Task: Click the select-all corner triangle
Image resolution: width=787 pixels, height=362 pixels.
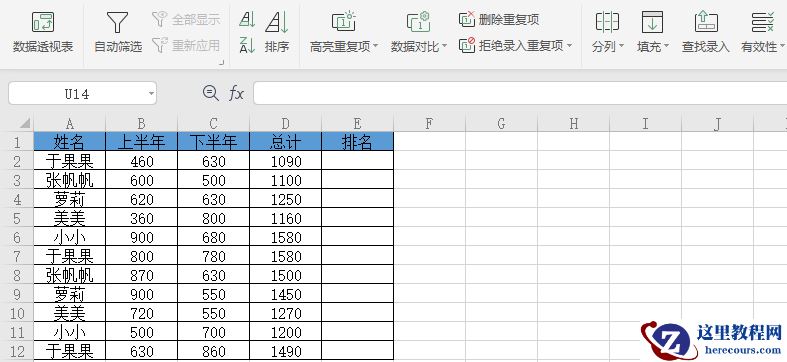Action: coord(25,123)
